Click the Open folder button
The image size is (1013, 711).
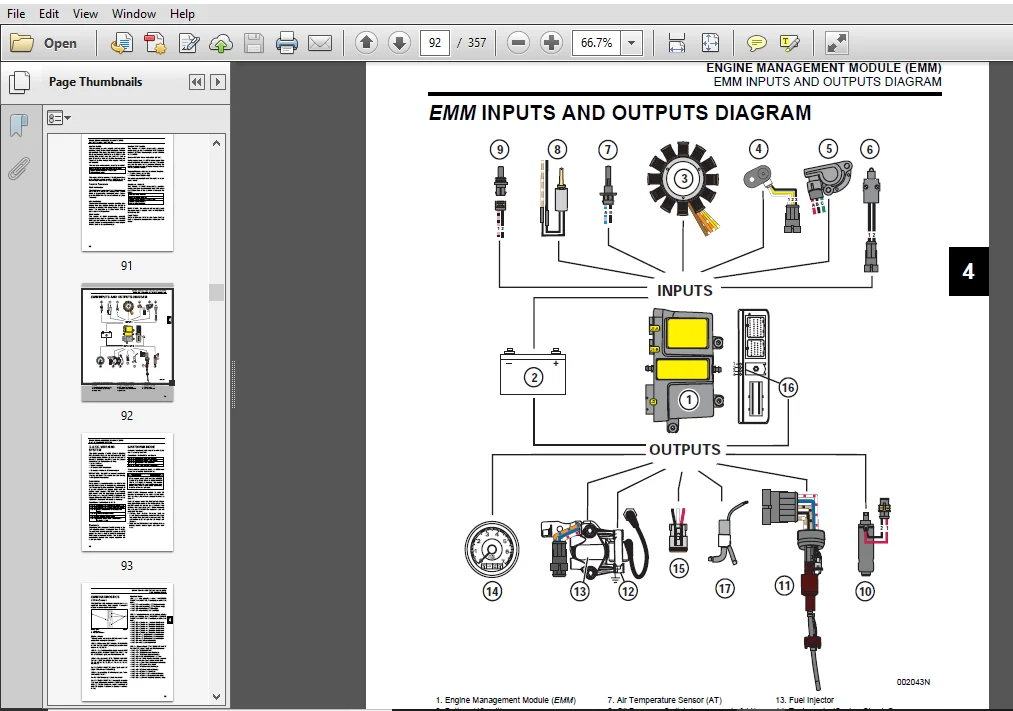(44, 43)
